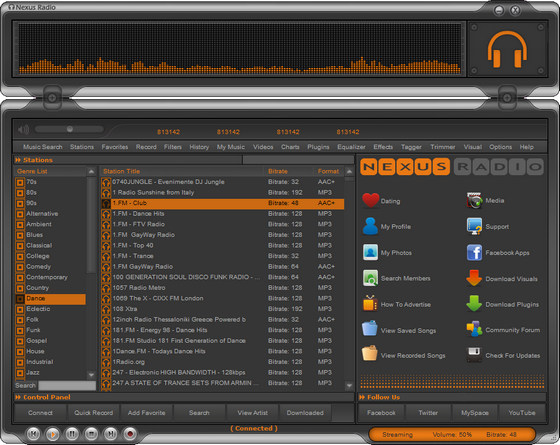Click the Search Members icon
The image size is (560, 445).
point(370,278)
